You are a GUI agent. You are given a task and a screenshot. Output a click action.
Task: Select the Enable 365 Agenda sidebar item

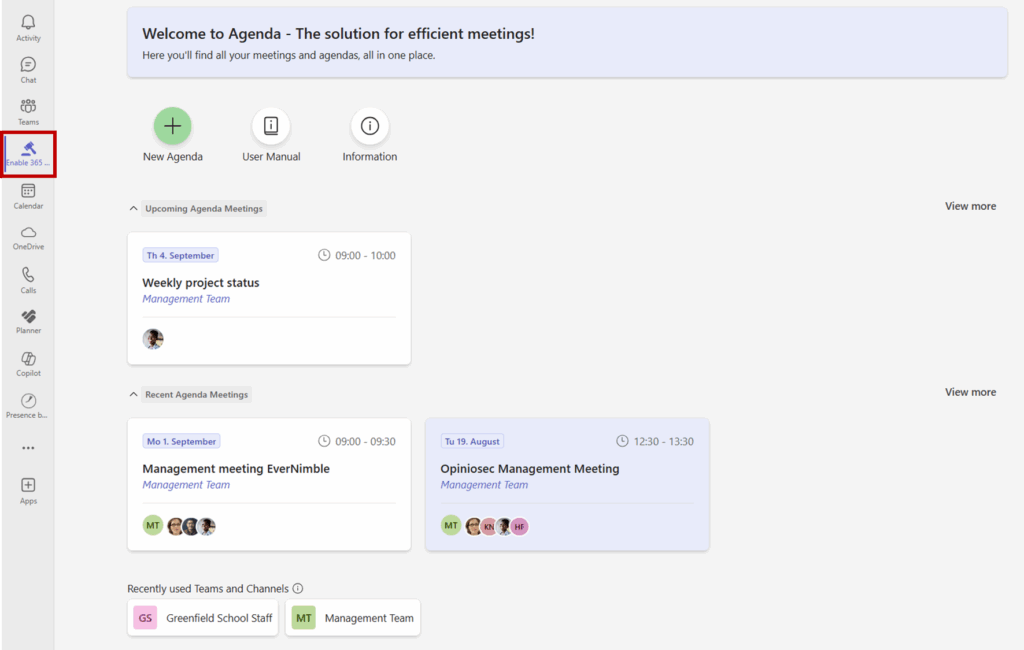click(x=27, y=153)
